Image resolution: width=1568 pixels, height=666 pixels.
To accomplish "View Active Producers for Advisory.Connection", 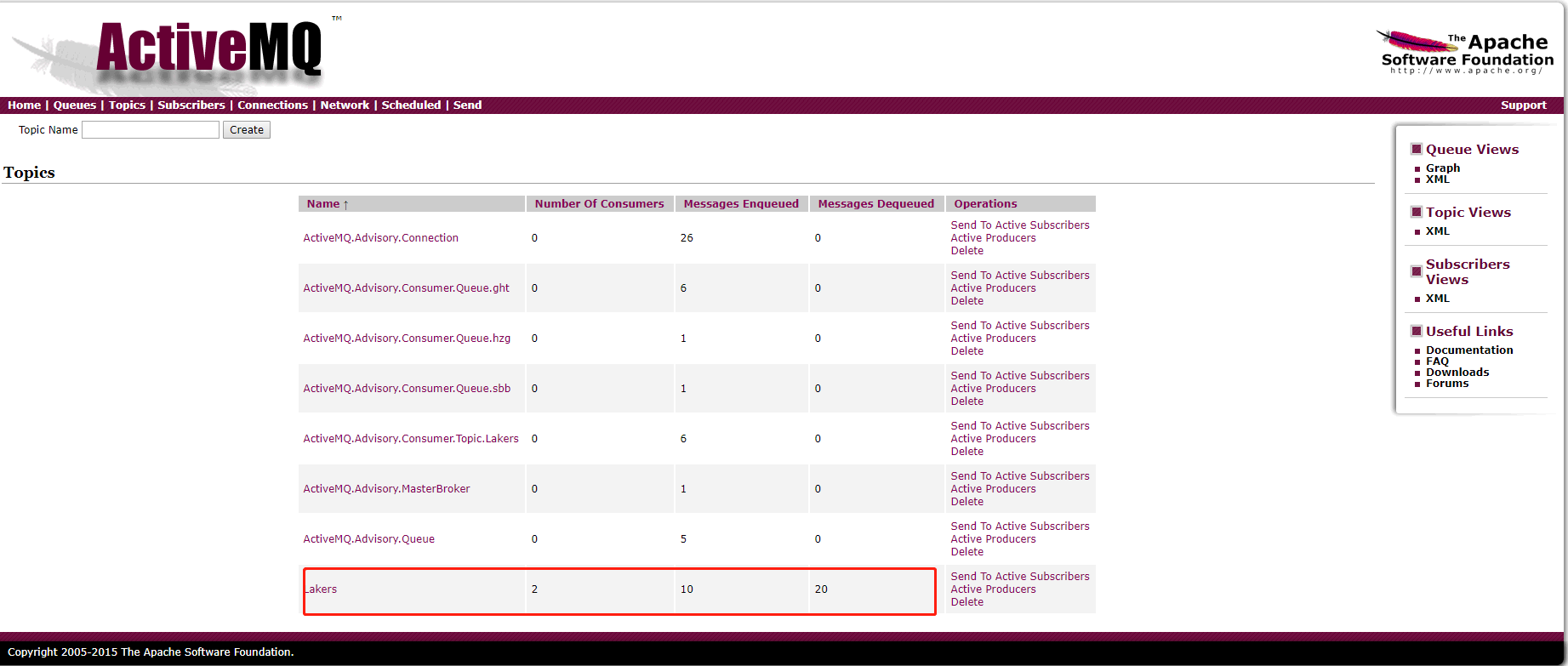I will (993, 238).
